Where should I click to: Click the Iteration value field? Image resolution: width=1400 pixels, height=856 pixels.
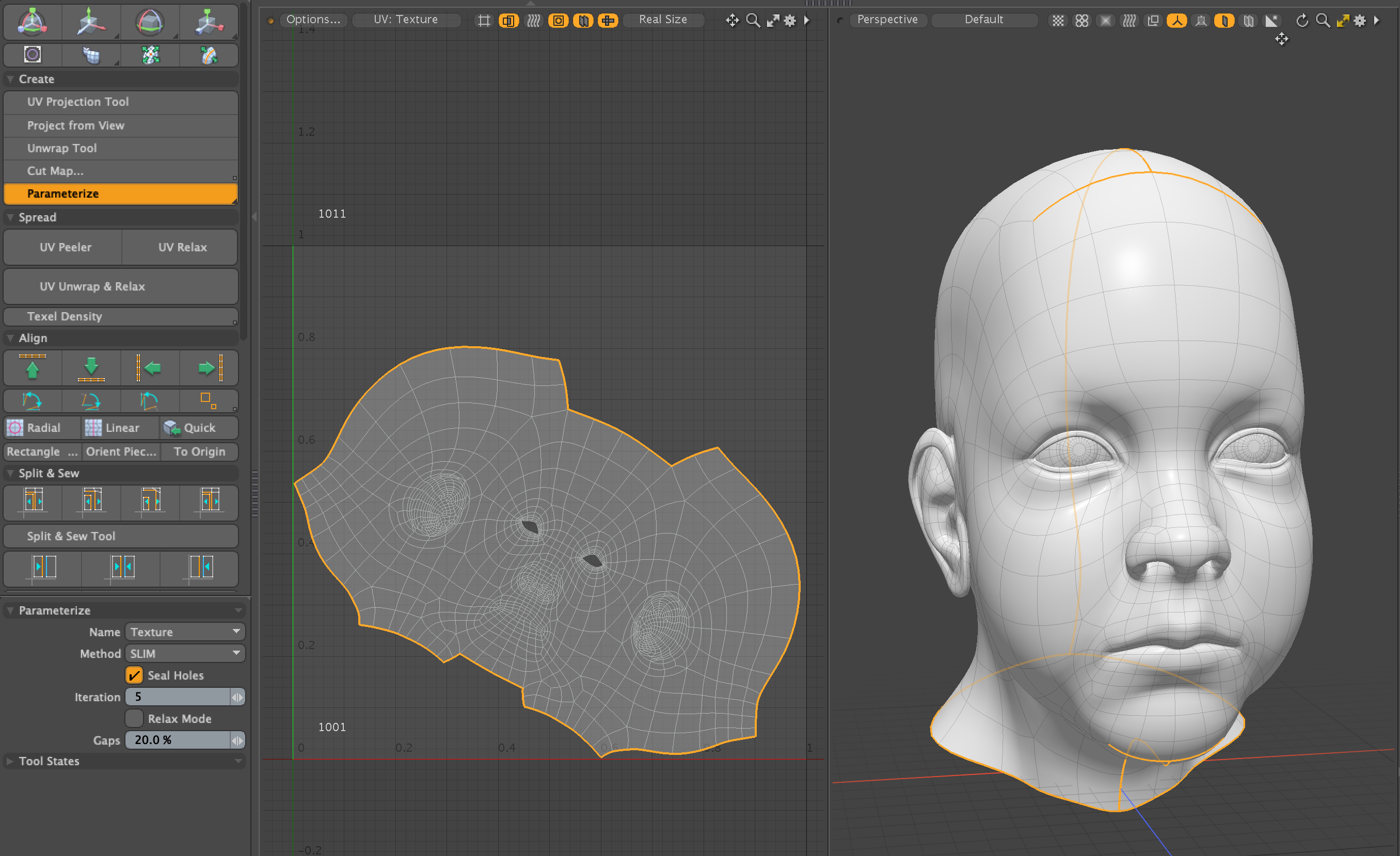[177, 697]
